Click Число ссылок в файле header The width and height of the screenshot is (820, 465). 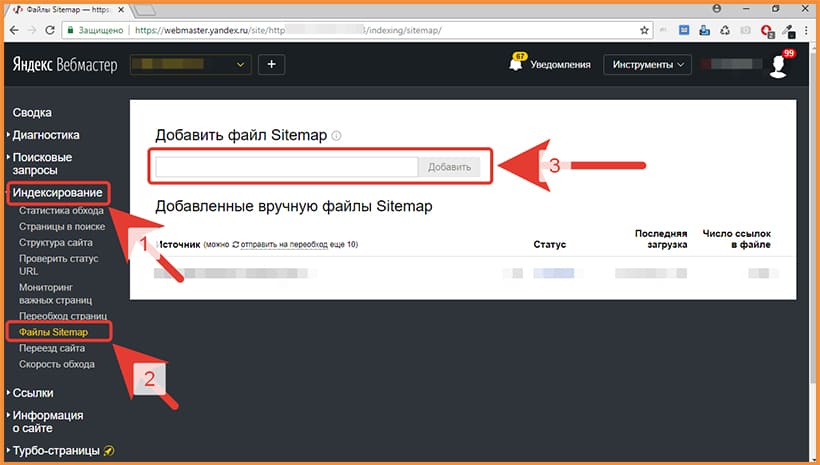(736, 239)
